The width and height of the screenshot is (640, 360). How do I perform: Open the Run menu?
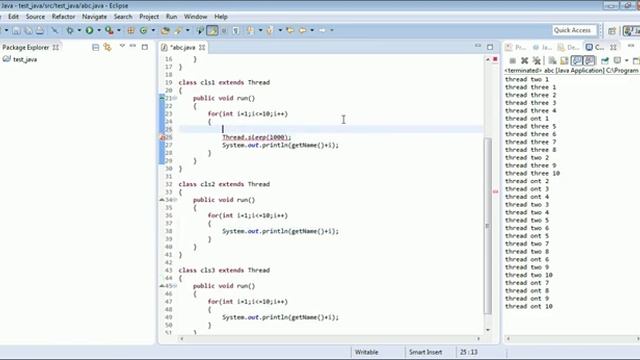(171, 17)
